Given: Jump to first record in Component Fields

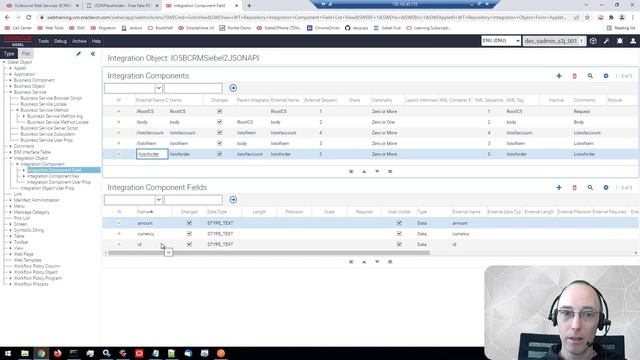Looking at the screenshot, I should [351, 262].
